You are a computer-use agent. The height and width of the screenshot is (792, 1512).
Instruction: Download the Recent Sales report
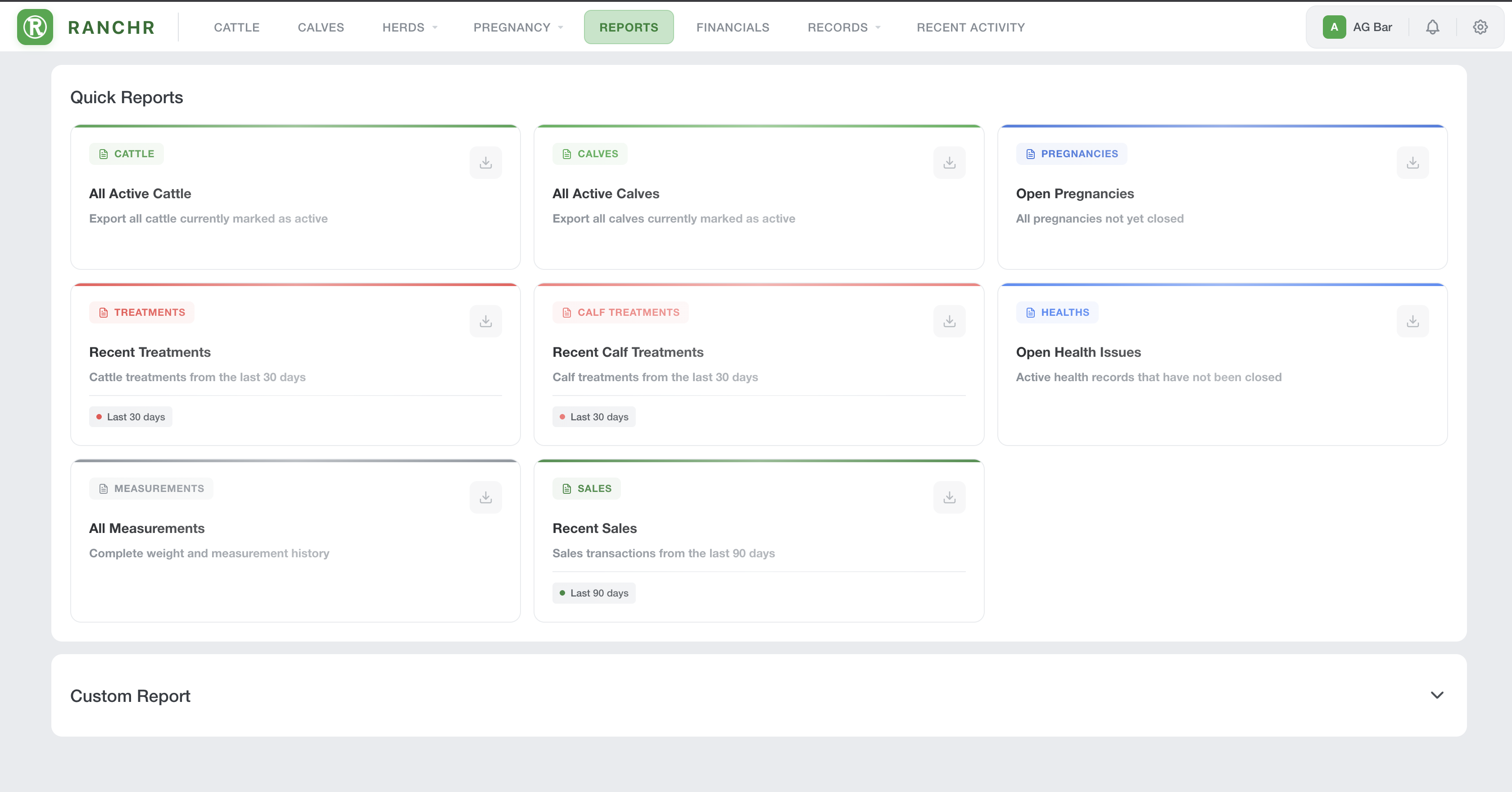pyautogui.click(x=949, y=497)
